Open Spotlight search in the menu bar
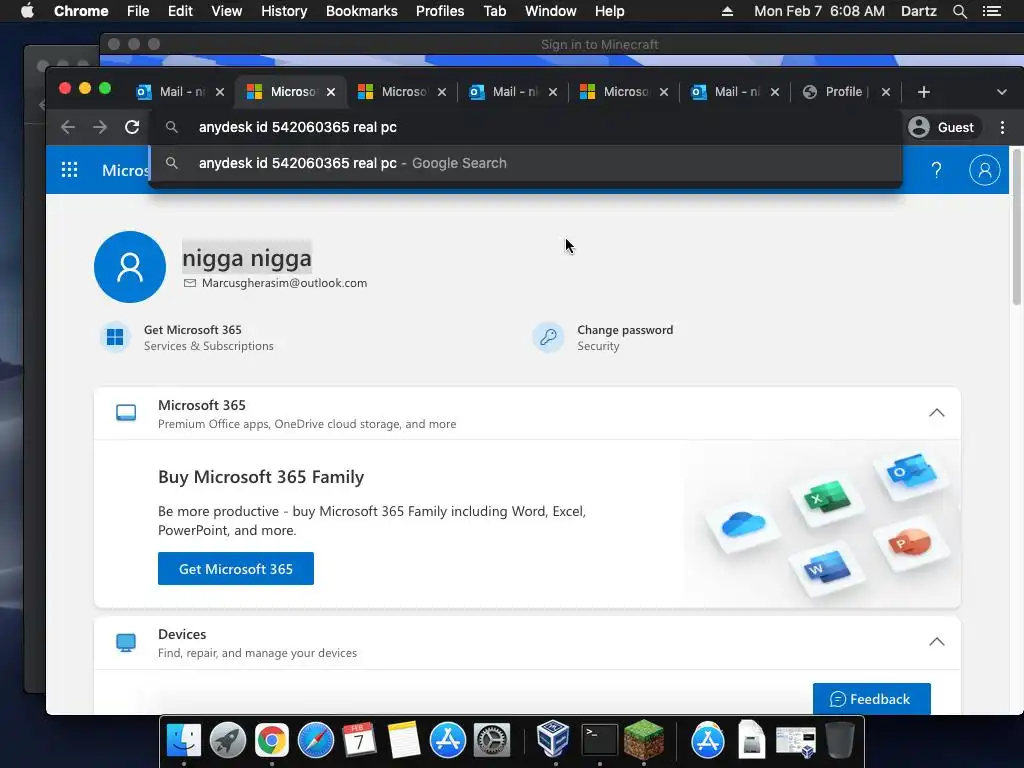 point(959,11)
